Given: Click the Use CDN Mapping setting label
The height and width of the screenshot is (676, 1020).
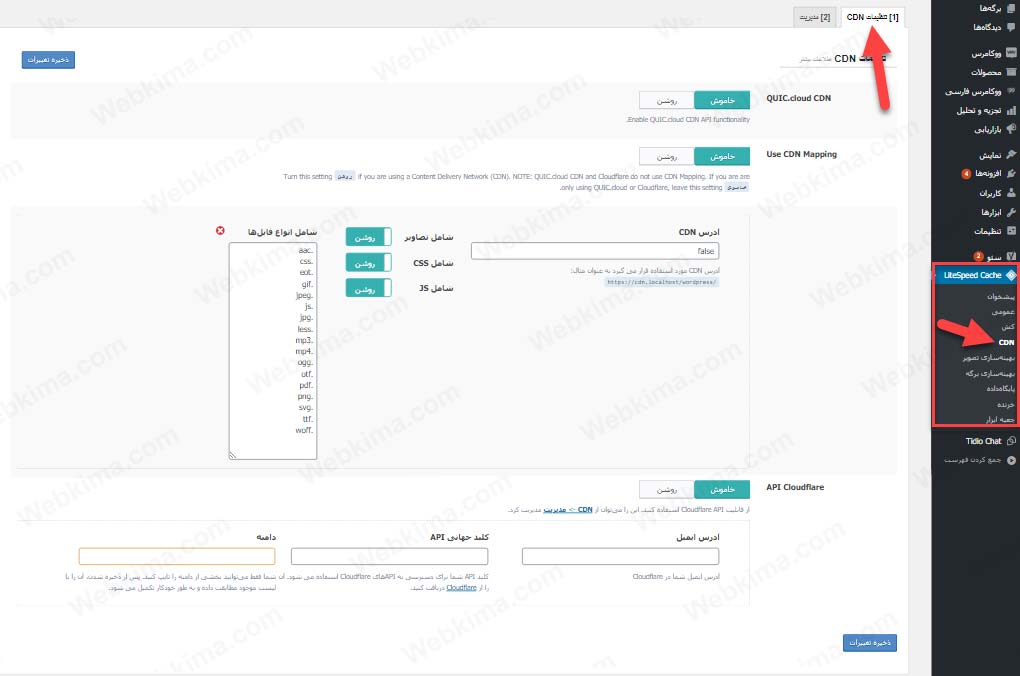Looking at the screenshot, I should coord(801,154).
